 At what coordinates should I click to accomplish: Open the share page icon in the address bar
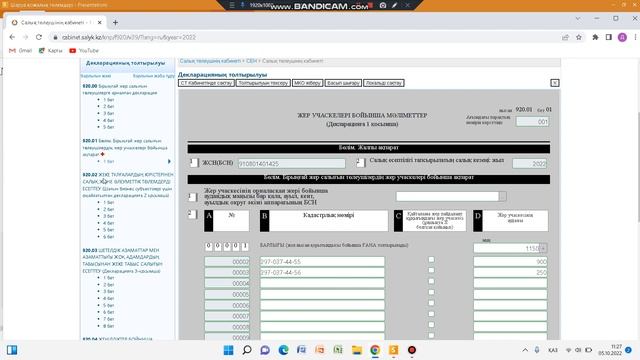[565, 37]
